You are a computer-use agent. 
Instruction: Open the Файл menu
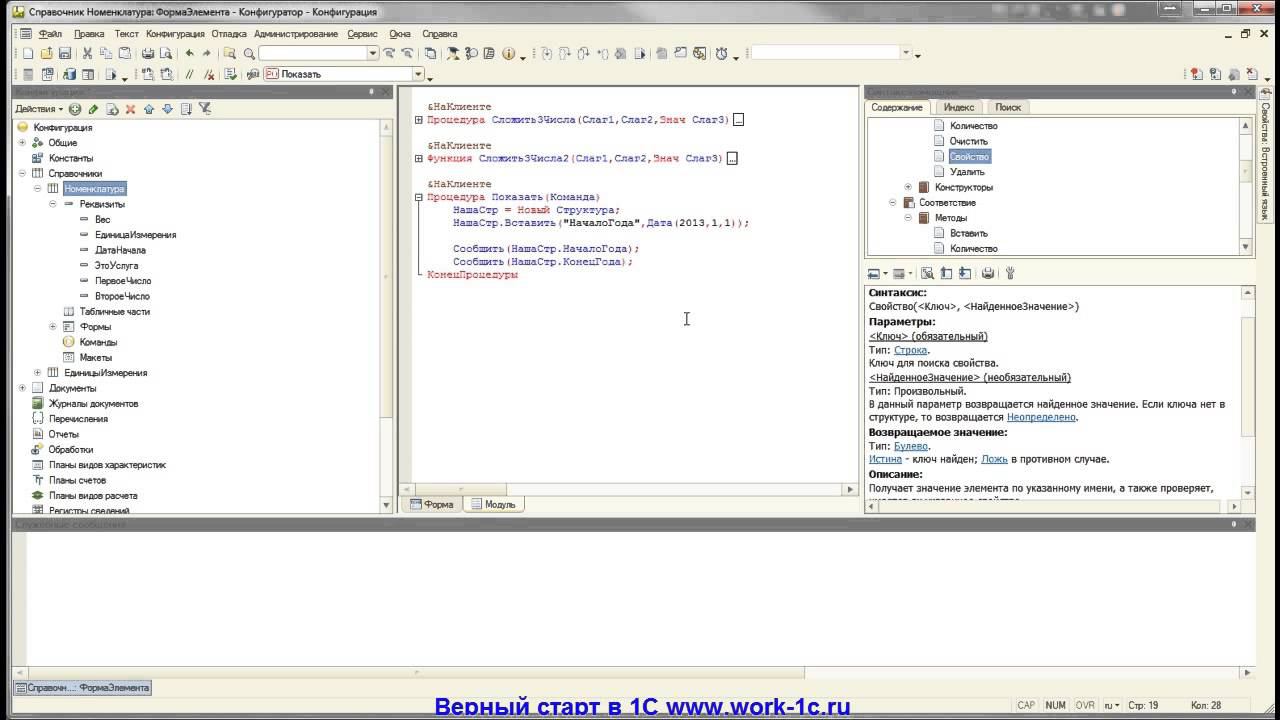(50, 34)
